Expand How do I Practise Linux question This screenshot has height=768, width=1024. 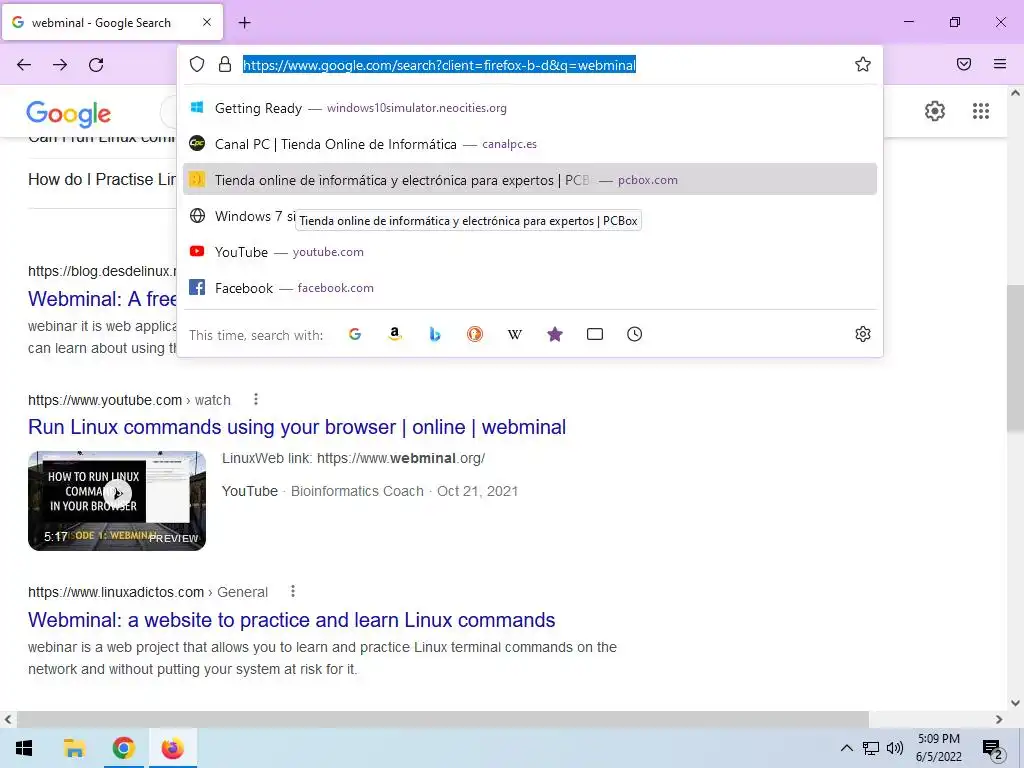pyautogui.click(x=103, y=180)
